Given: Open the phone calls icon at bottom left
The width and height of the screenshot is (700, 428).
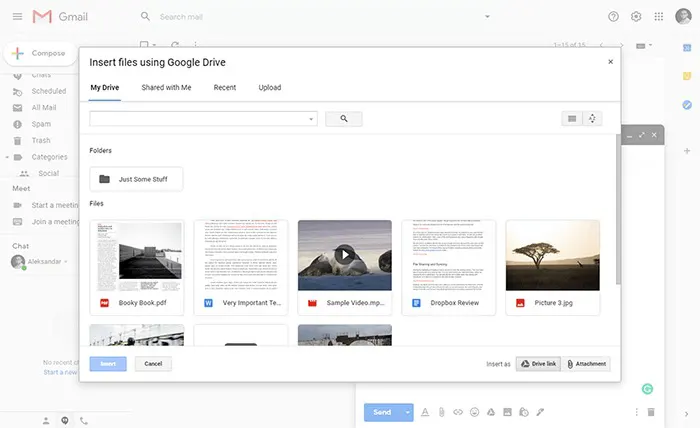Looking at the screenshot, I should coord(83,420).
